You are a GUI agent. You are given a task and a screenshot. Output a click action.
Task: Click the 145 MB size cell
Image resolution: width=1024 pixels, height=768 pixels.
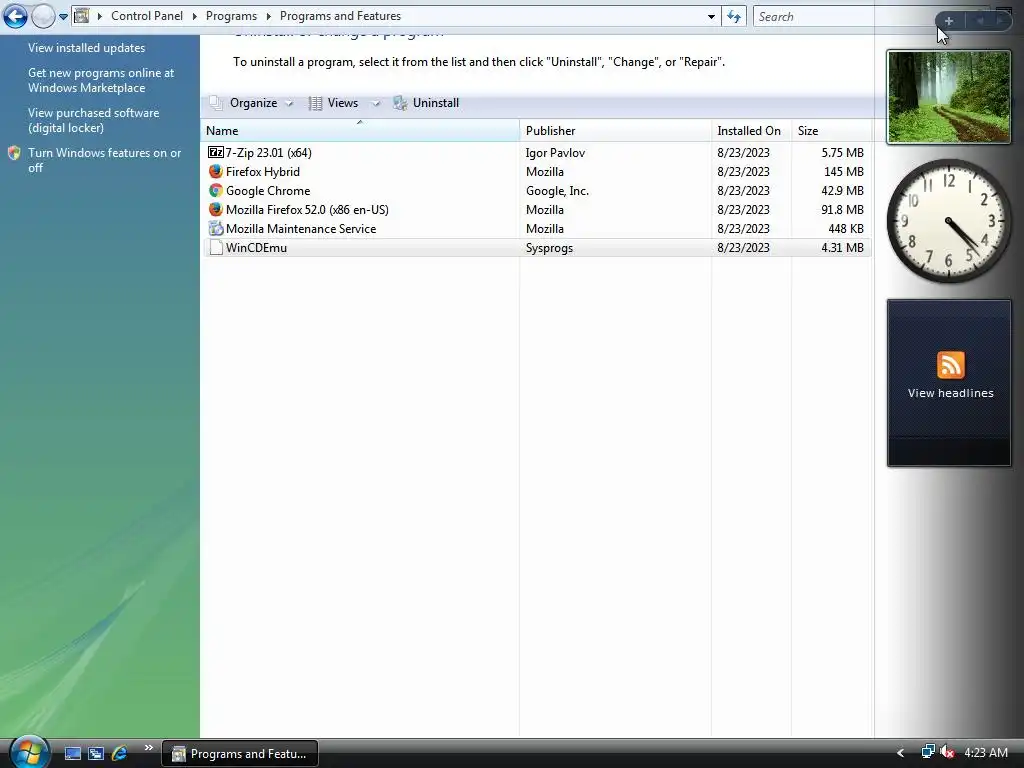point(844,171)
